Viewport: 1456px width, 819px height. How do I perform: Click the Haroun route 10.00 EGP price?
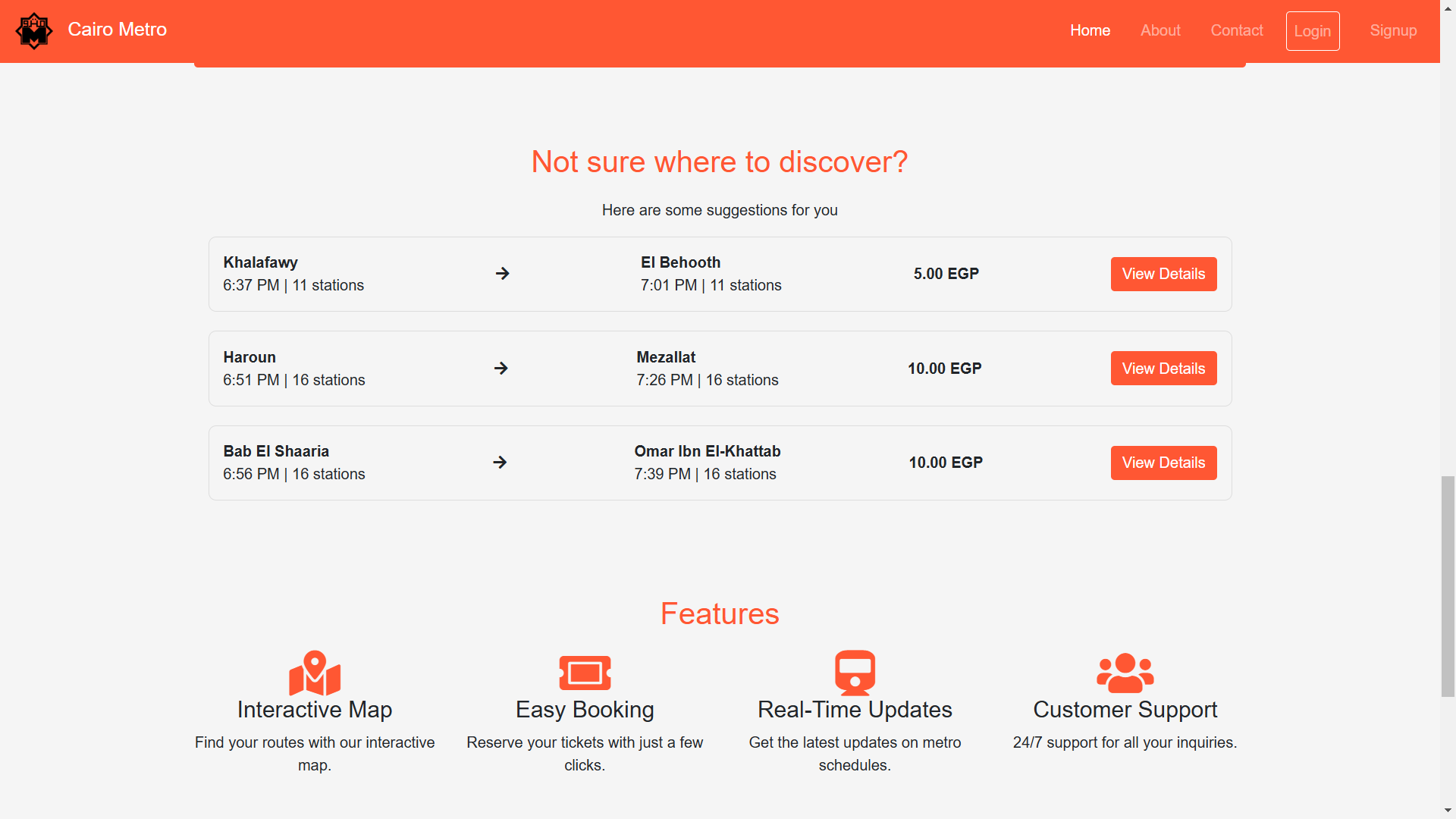944,369
